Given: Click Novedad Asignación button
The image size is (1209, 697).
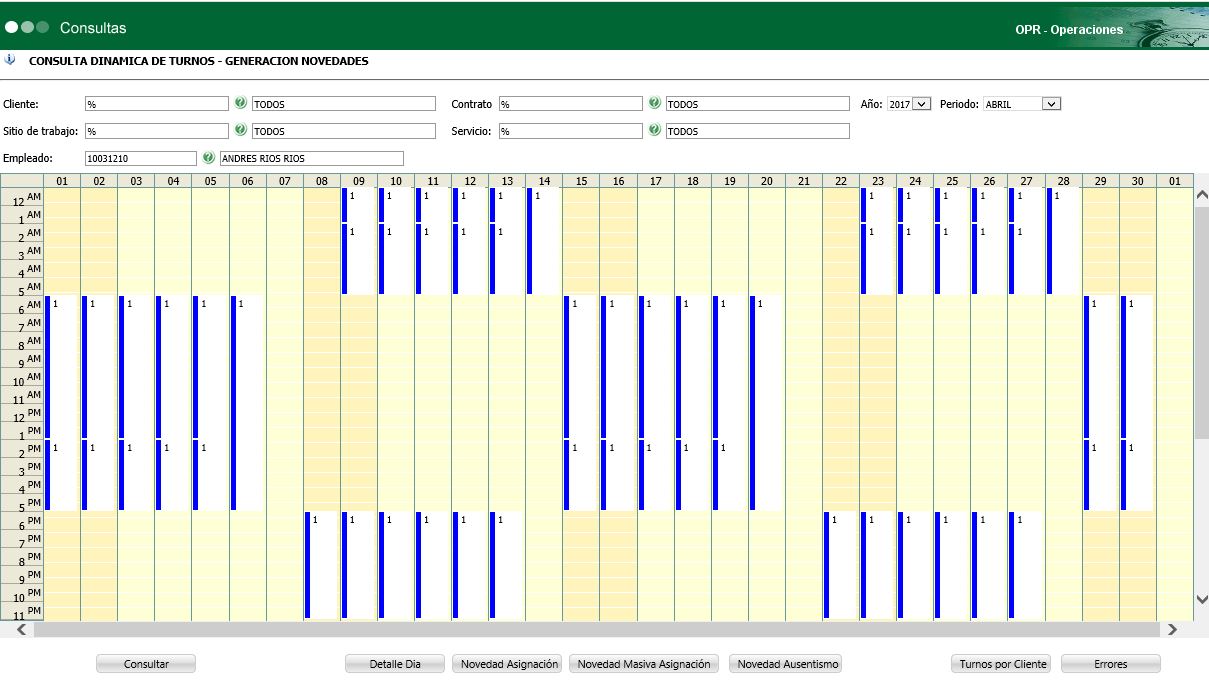Looking at the screenshot, I should click(x=509, y=664).
